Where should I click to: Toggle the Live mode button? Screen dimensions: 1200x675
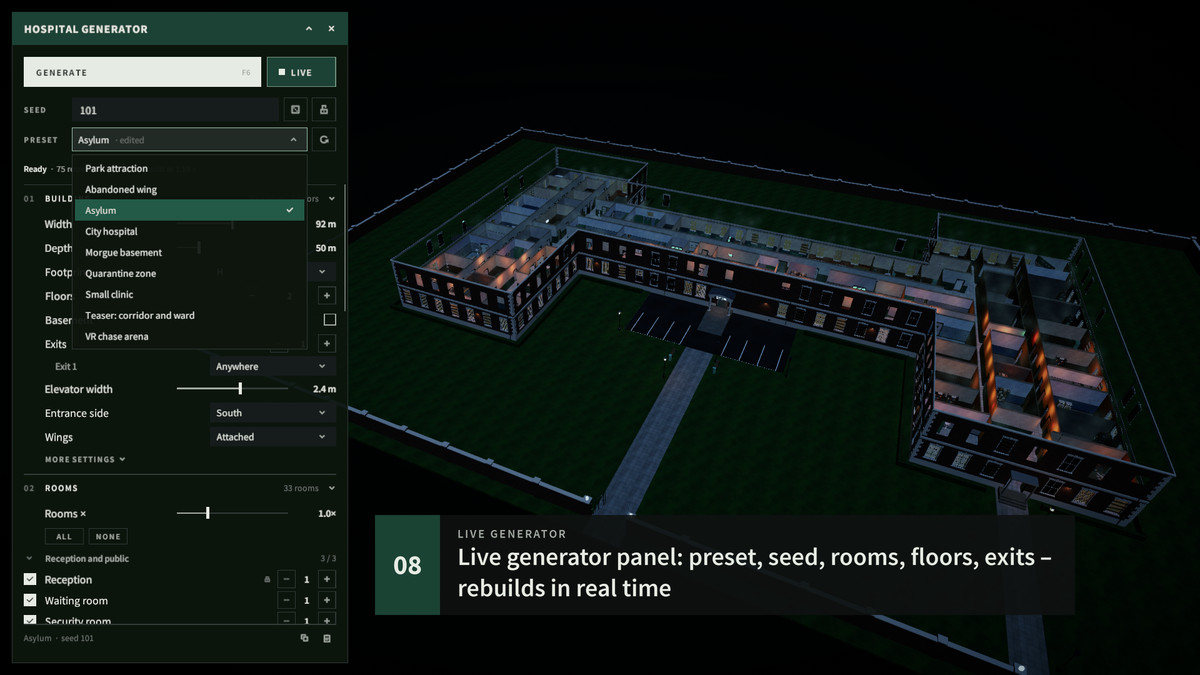(301, 72)
